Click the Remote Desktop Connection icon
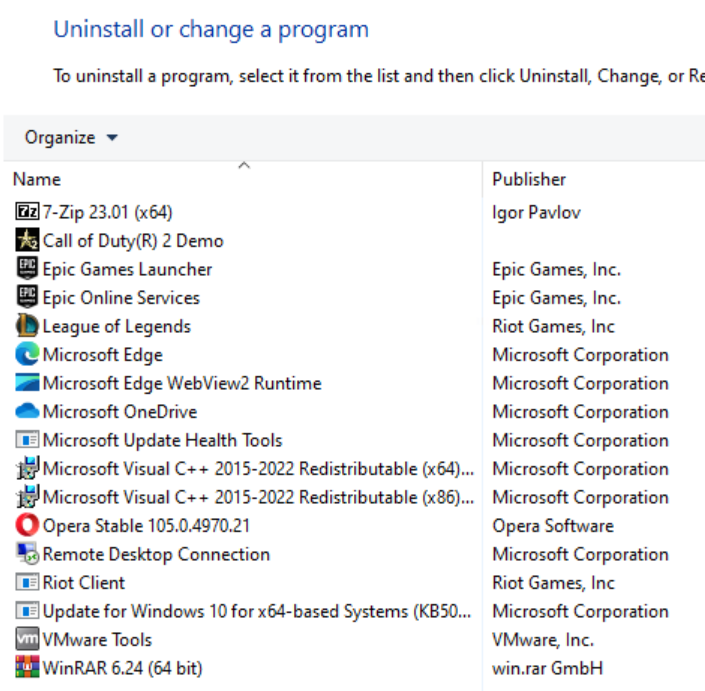Screen dimensions: 705x691 [27, 553]
